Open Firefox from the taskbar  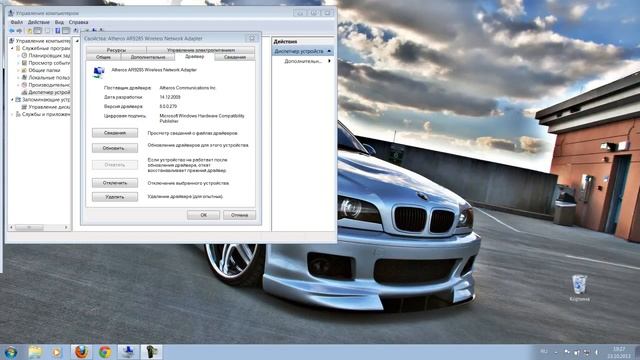(81, 352)
